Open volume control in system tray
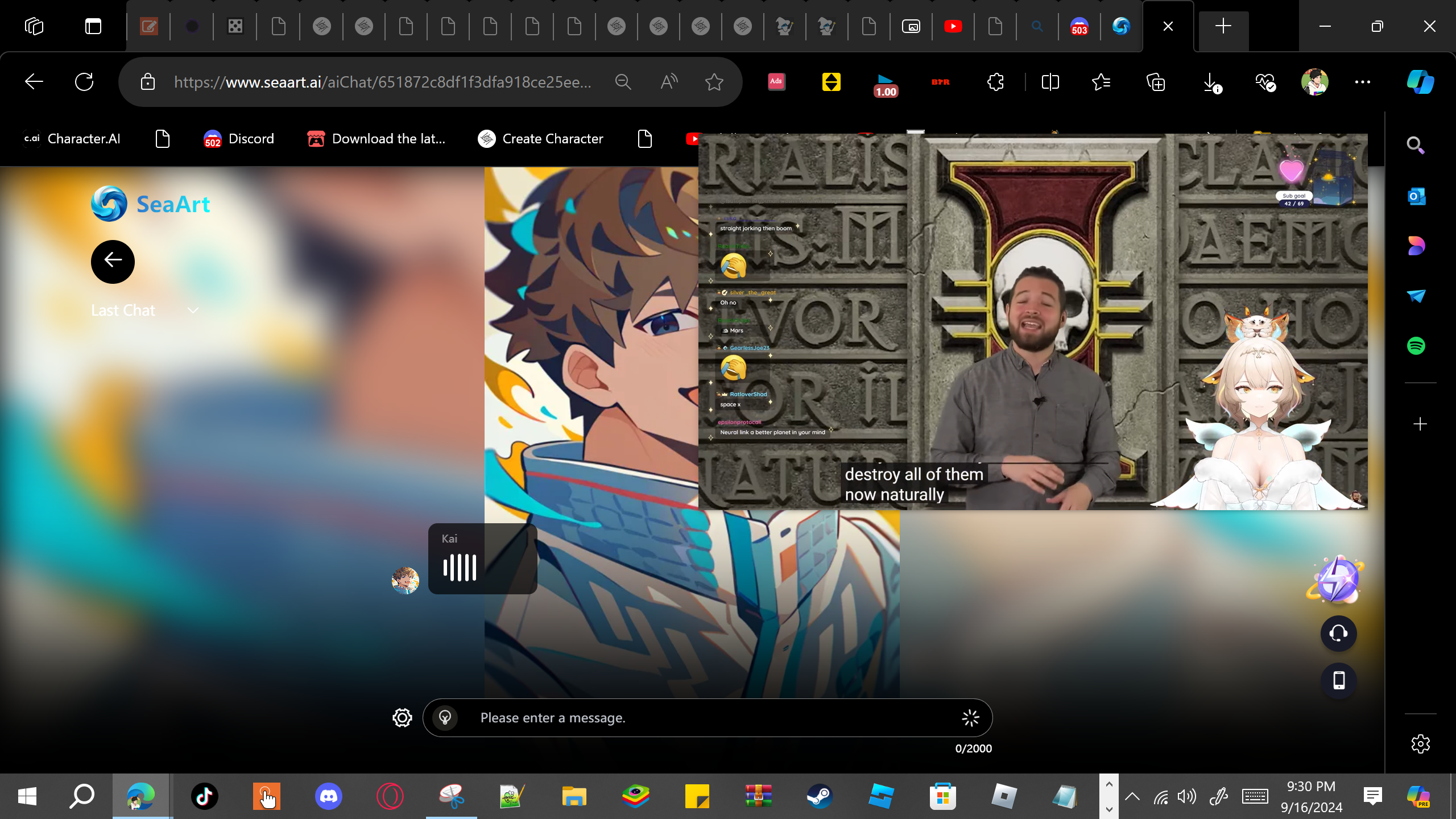 1188,796
